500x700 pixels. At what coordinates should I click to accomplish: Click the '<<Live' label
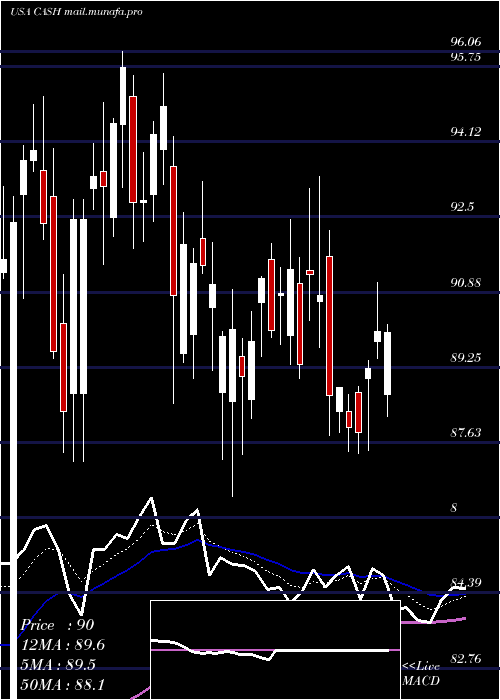coord(421,667)
